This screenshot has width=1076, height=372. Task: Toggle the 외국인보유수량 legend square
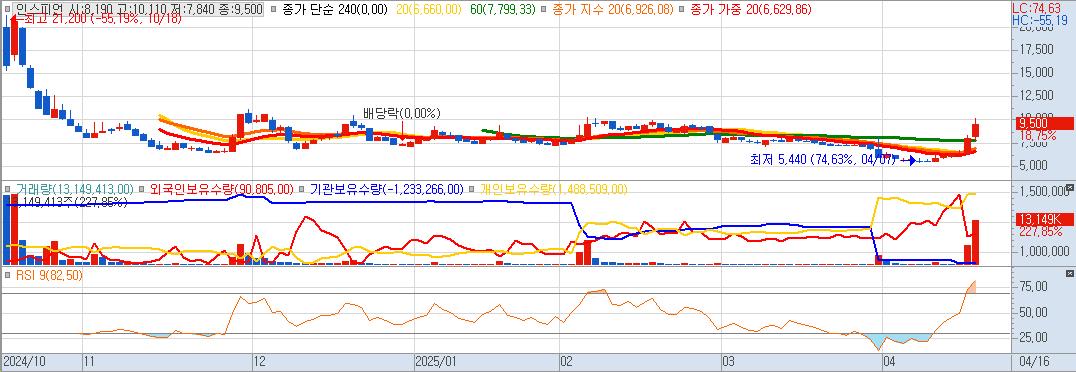coord(142,189)
